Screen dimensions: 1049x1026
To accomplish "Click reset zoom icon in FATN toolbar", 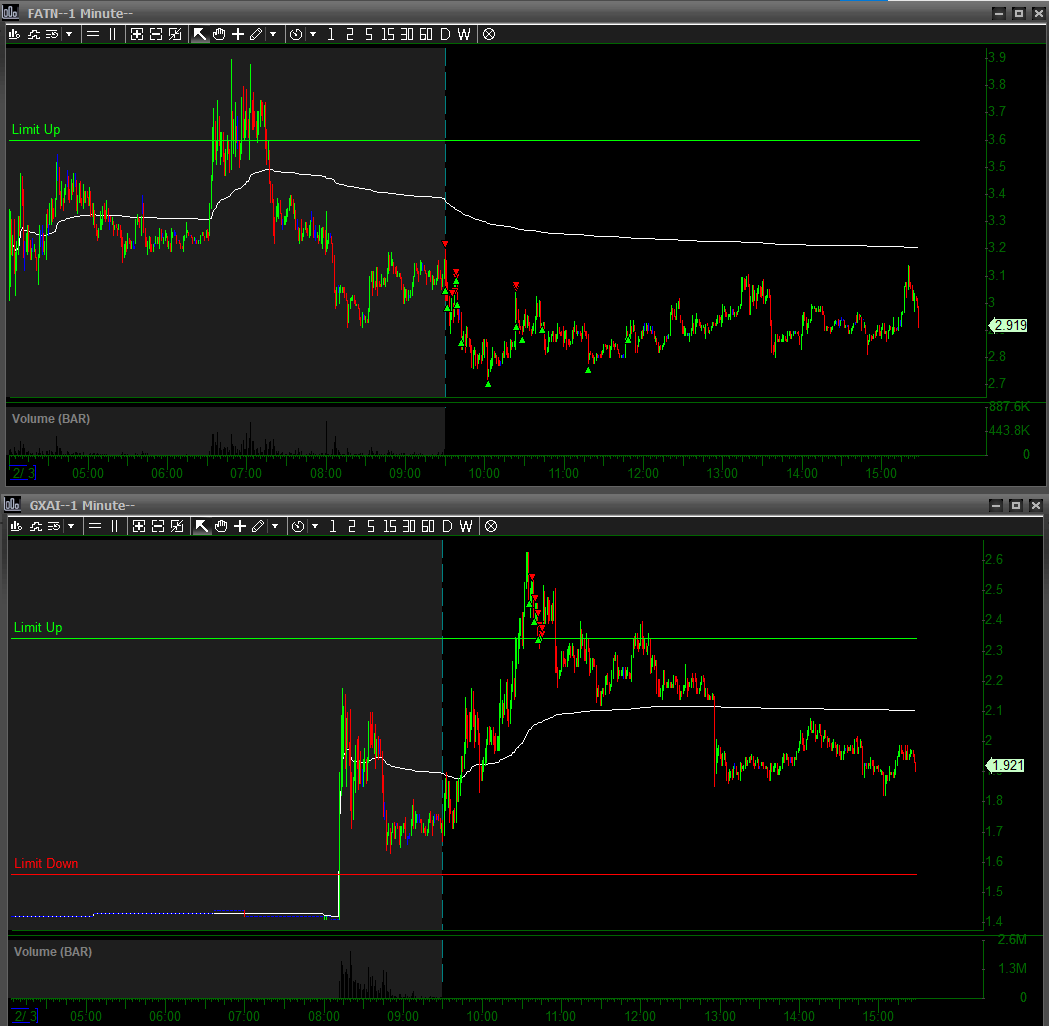I will pos(175,34).
